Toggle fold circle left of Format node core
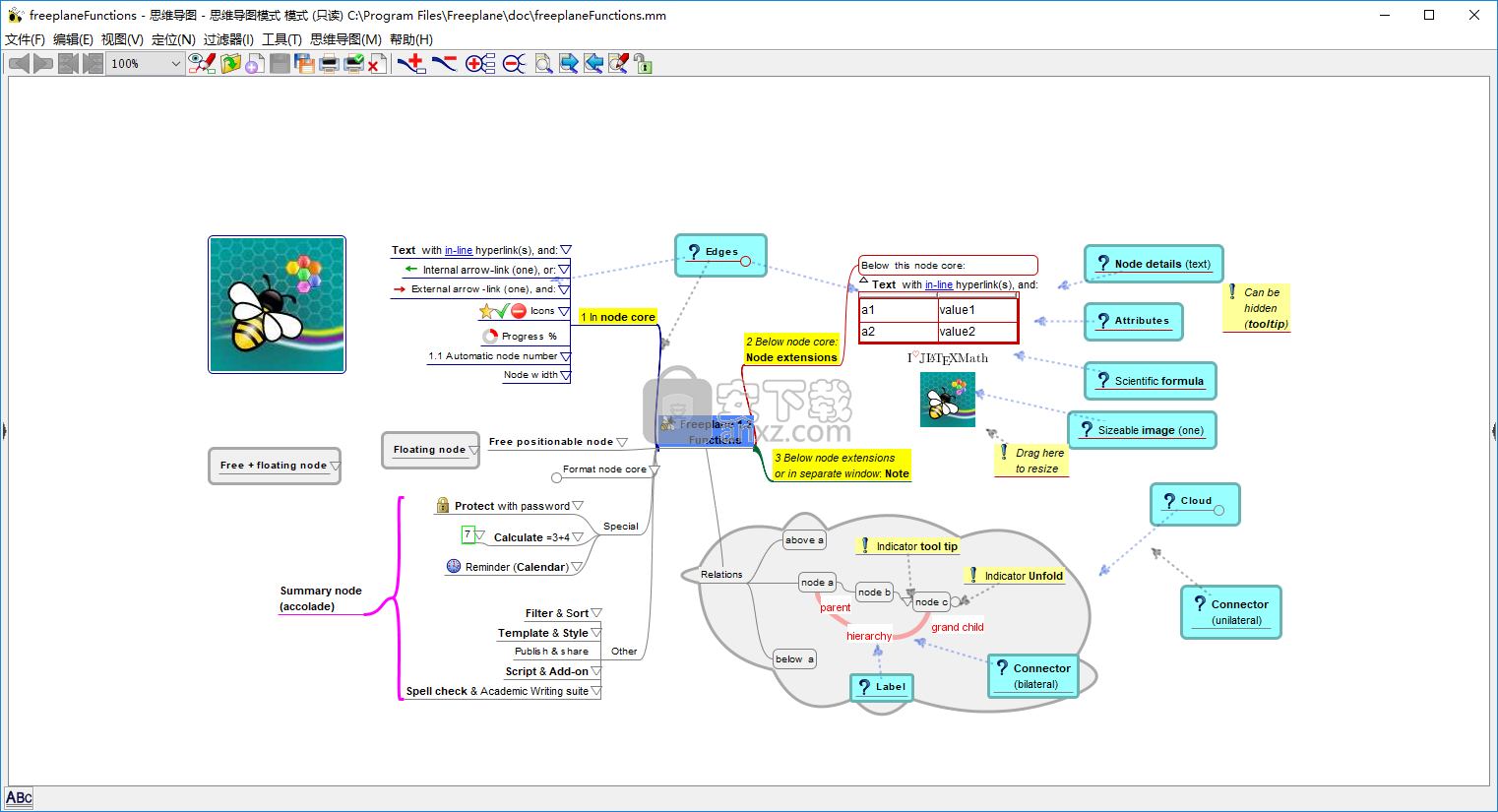The width and height of the screenshot is (1498, 812). coord(556,478)
